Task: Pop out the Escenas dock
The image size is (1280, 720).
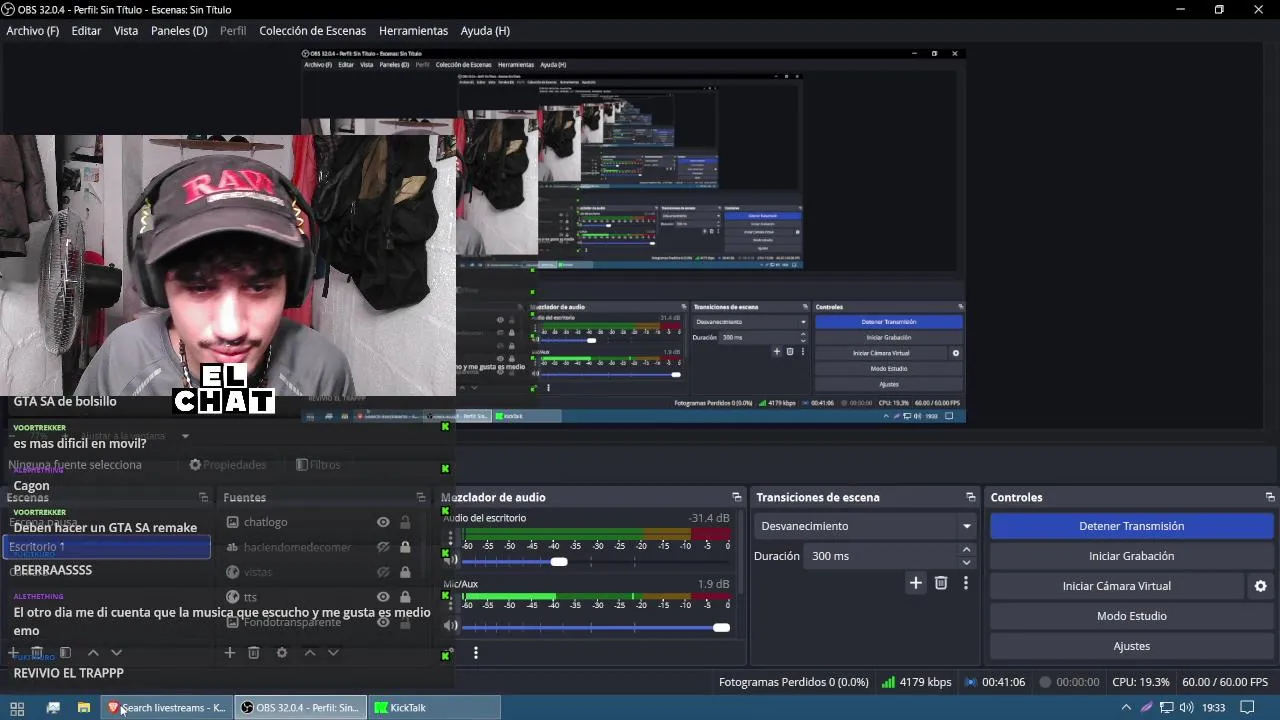Action: point(204,497)
